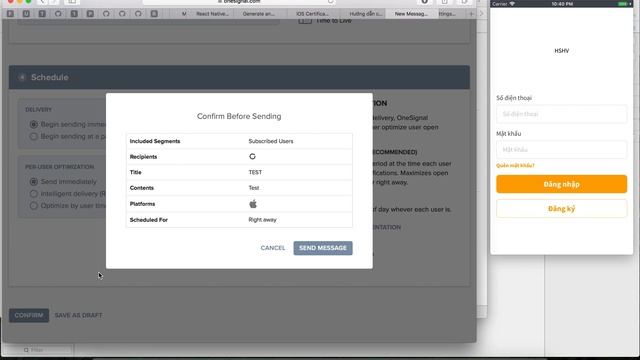The width and height of the screenshot is (640, 360).
Task: Click the Filter field at bottom left
Action: [38, 350]
